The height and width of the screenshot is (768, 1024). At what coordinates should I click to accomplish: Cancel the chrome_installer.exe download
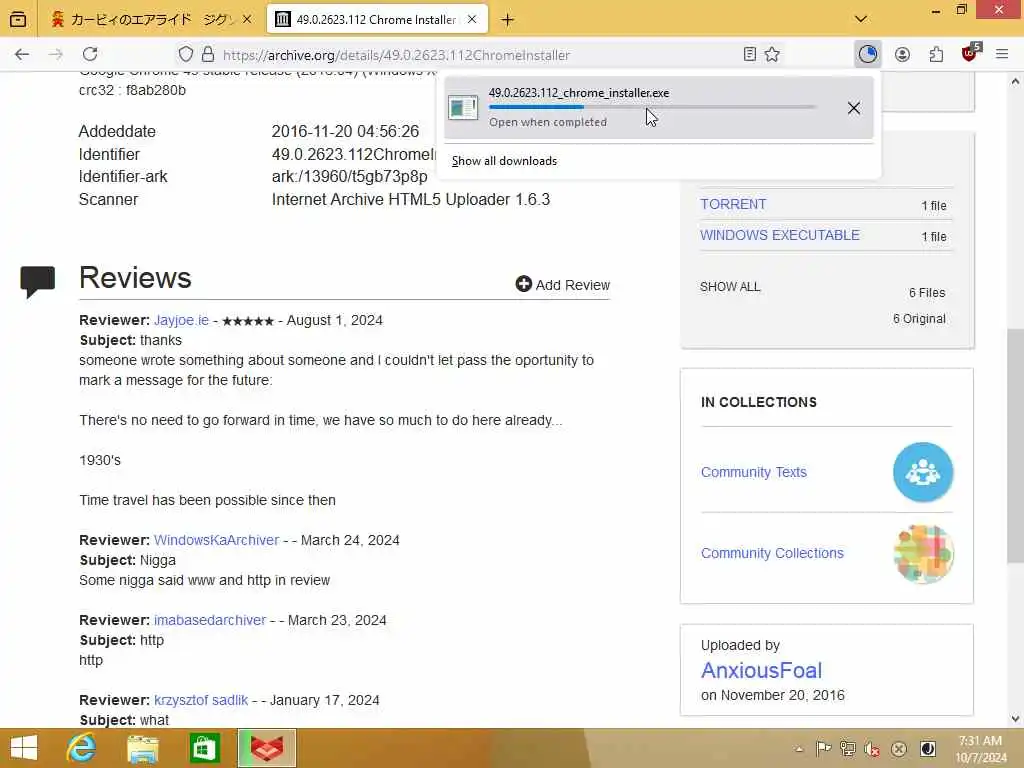point(854,108)
